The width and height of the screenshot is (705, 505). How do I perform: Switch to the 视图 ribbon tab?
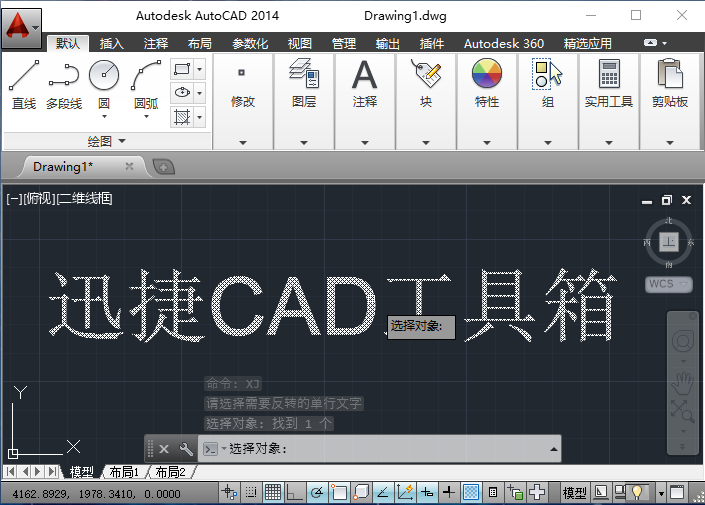pyautogui.click(x=299, y=44)
